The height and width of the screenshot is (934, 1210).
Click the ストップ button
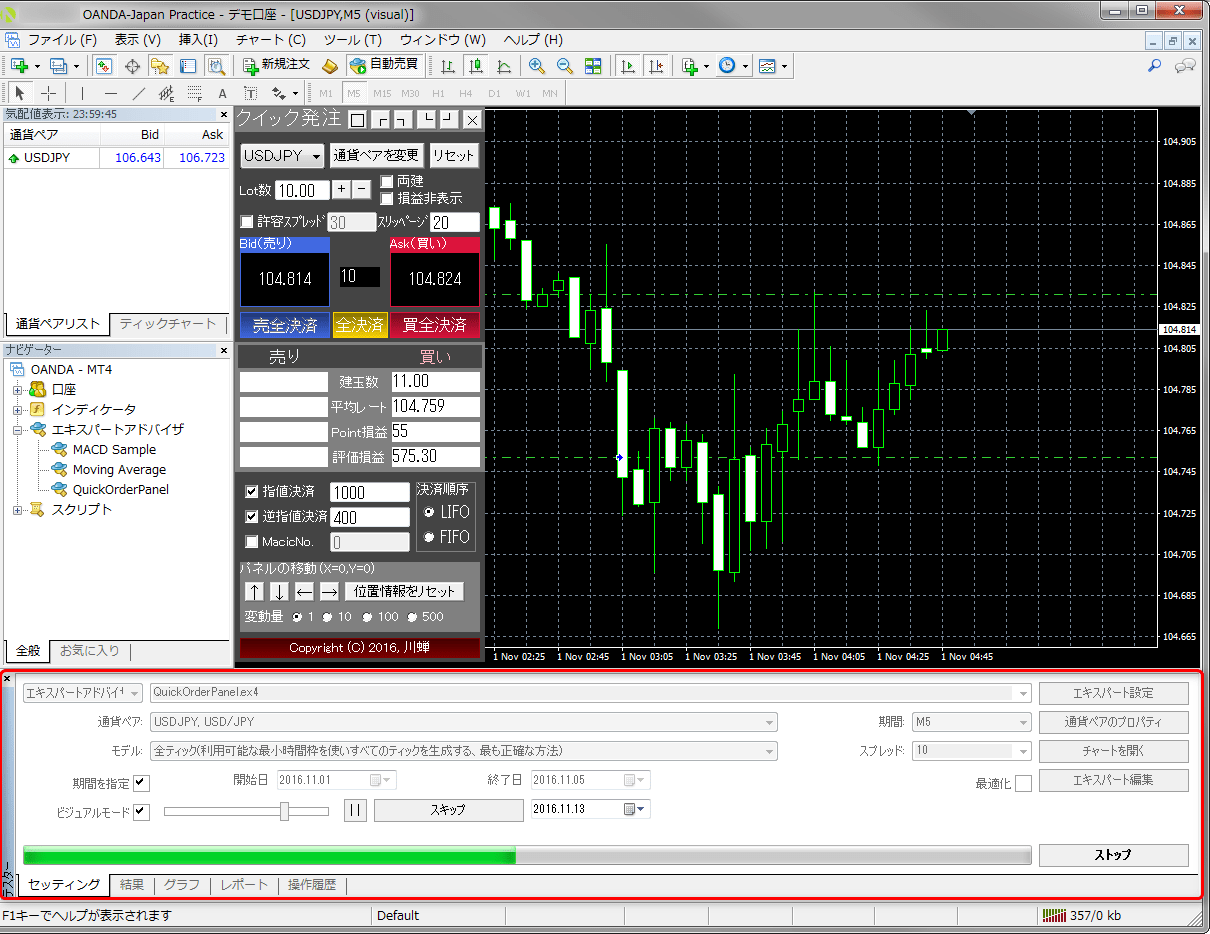pyautogui.click(x=1113, y=855)
